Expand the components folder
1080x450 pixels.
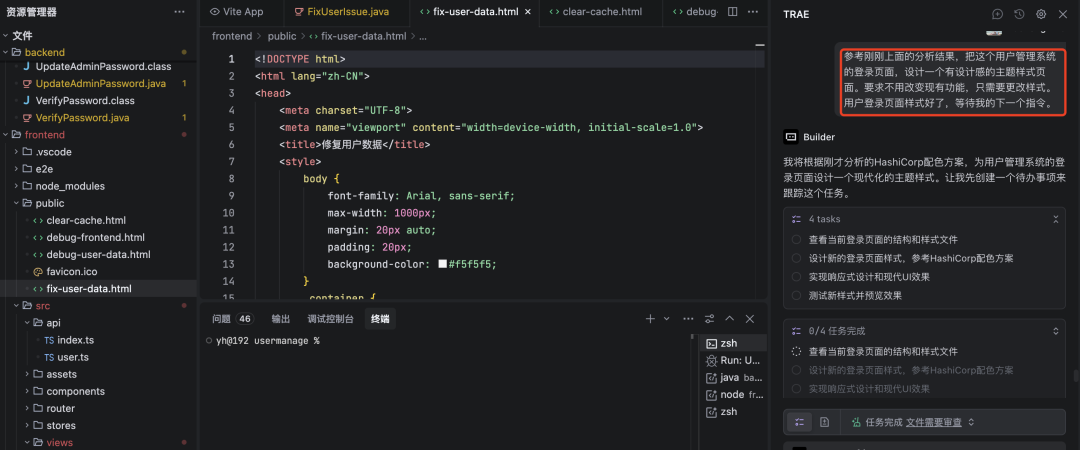pyautogui.click(x=28, y=391)
